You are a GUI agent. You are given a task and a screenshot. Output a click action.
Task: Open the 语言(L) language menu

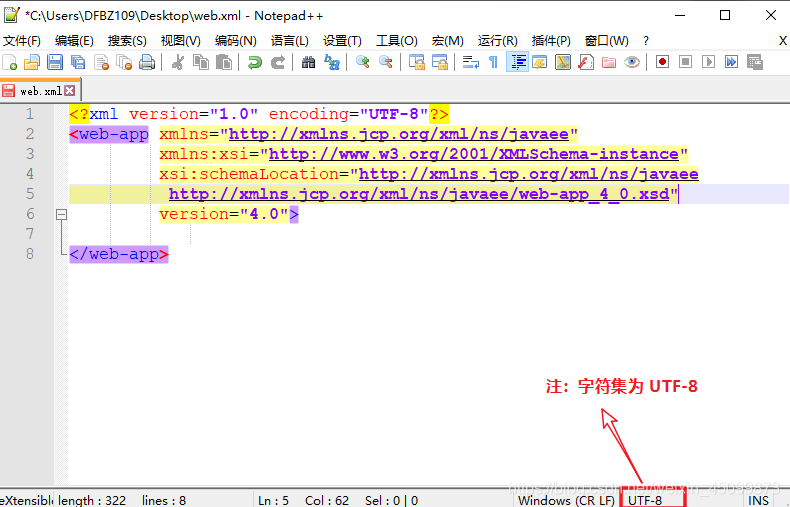pyautogui.click(x=289, y=40)
